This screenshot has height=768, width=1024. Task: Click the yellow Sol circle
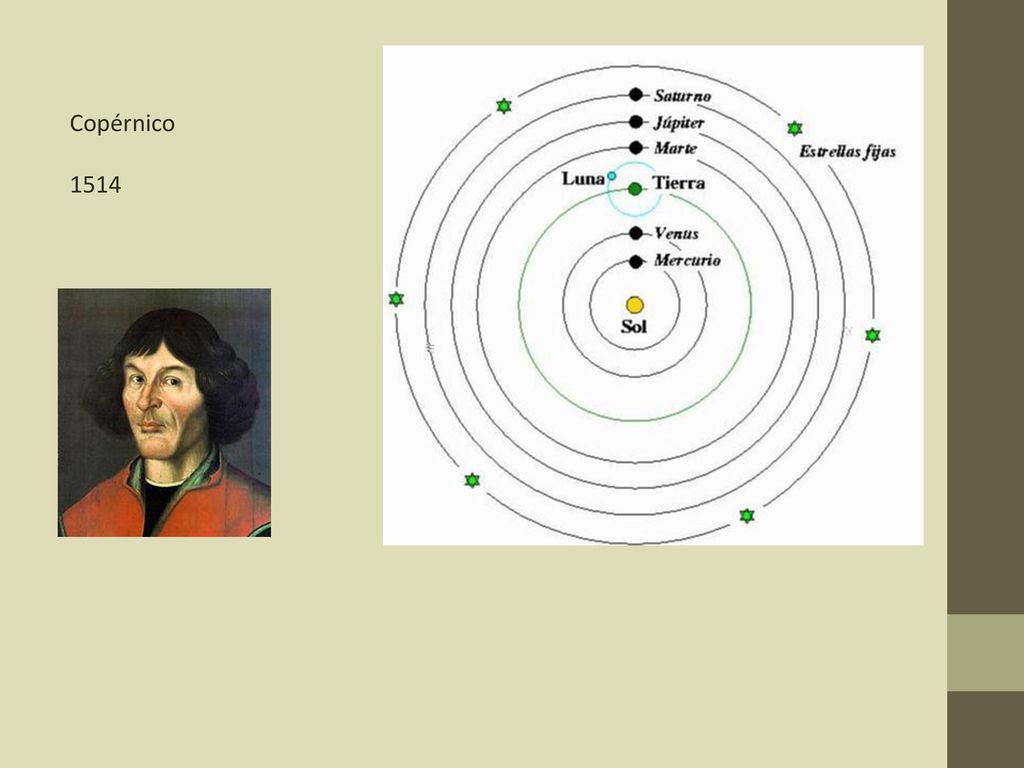point(635,305)
